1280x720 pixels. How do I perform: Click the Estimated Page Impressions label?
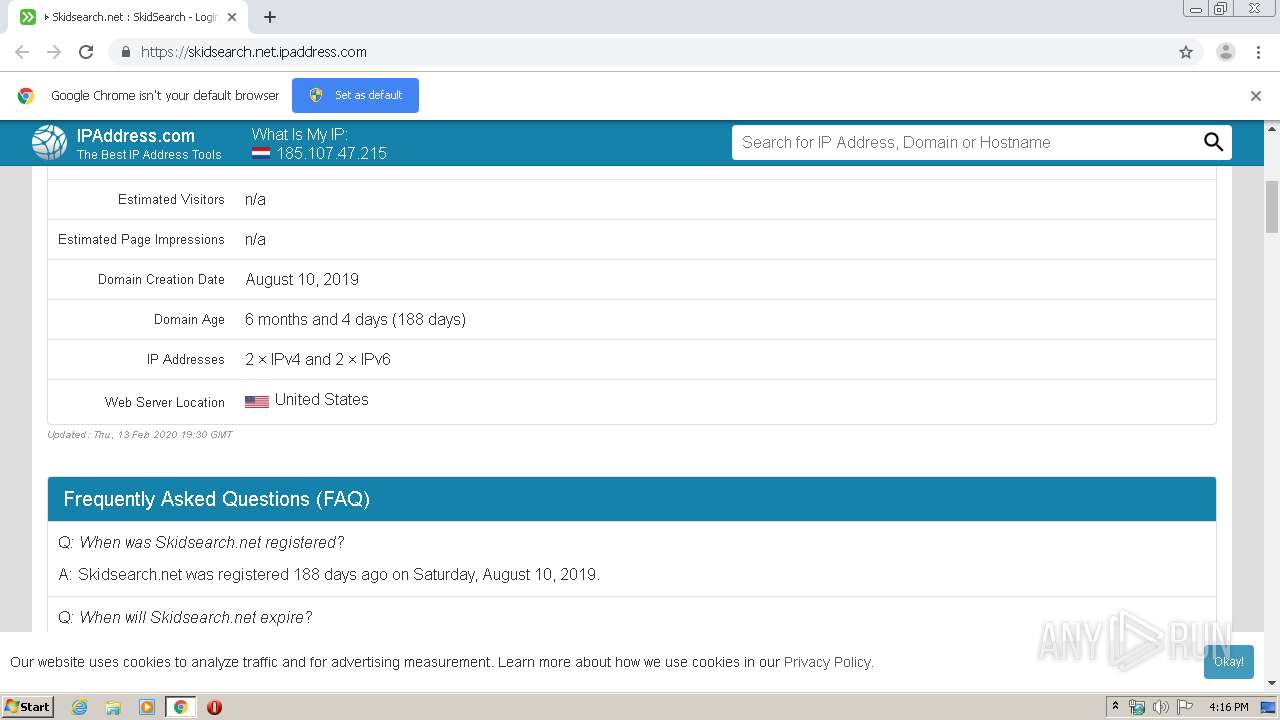(141, 239)
